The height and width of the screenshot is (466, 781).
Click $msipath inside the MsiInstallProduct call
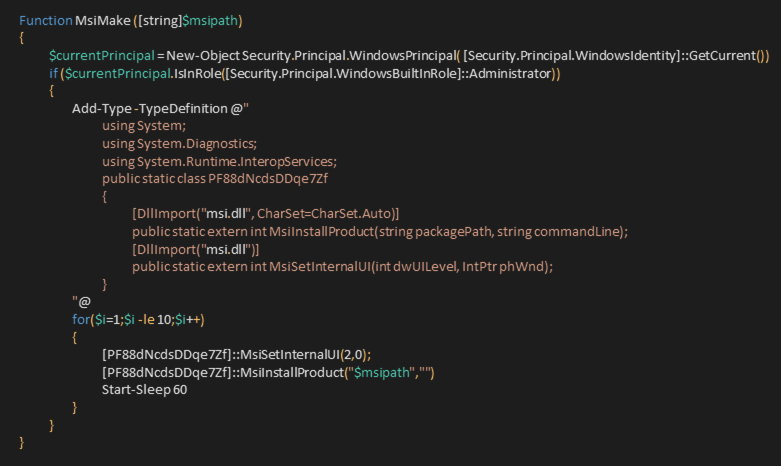coord(382,372)
